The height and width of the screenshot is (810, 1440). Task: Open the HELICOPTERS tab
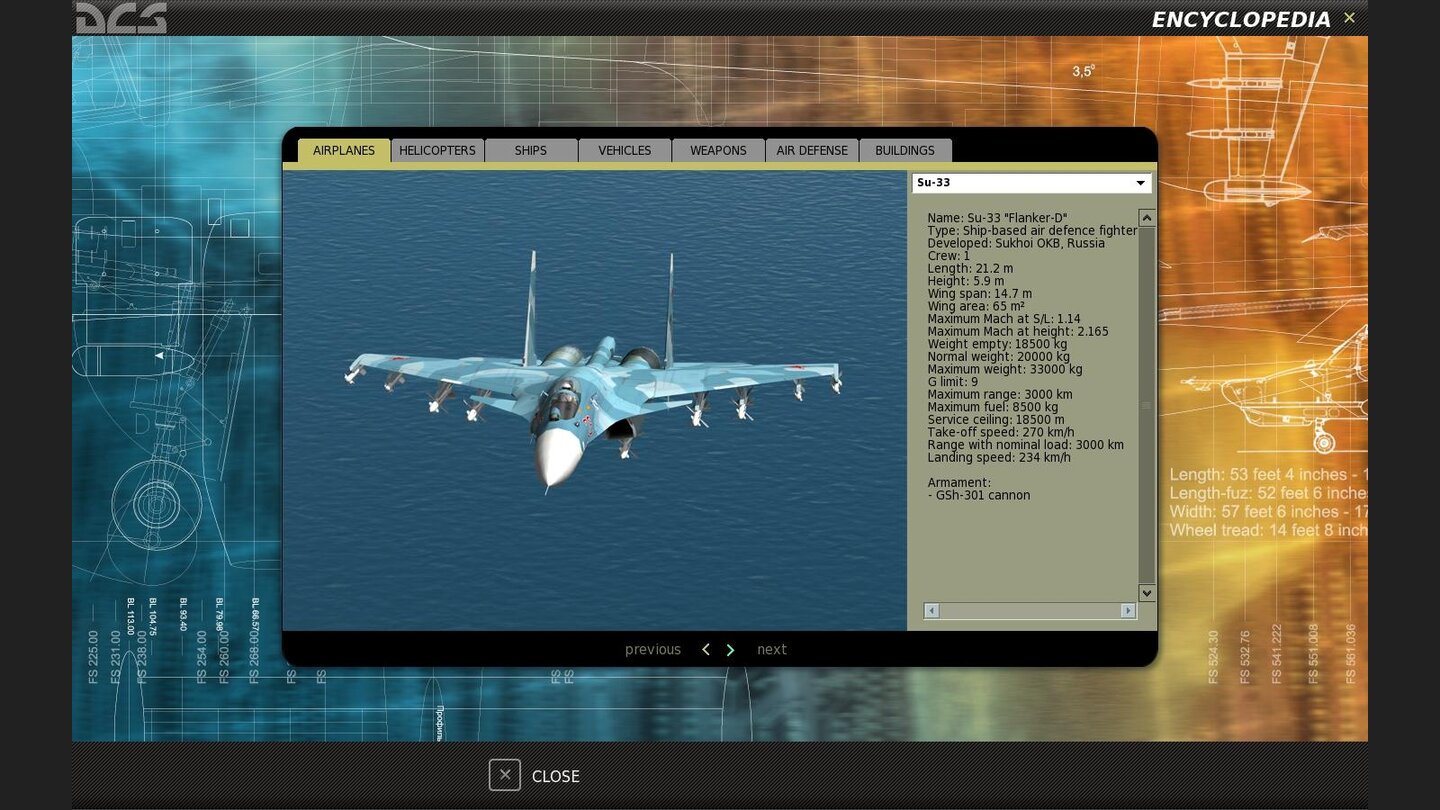(437, 150)
